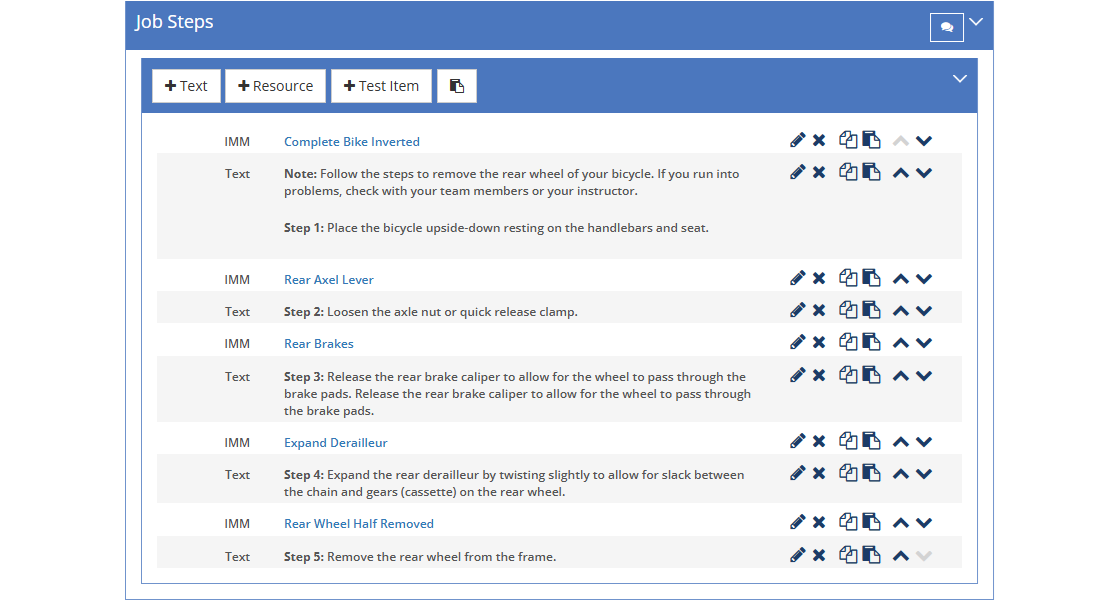Delete the Rear Axel Lever row
This screenshot has width=1120, height=601.
(x=819, y=278)
